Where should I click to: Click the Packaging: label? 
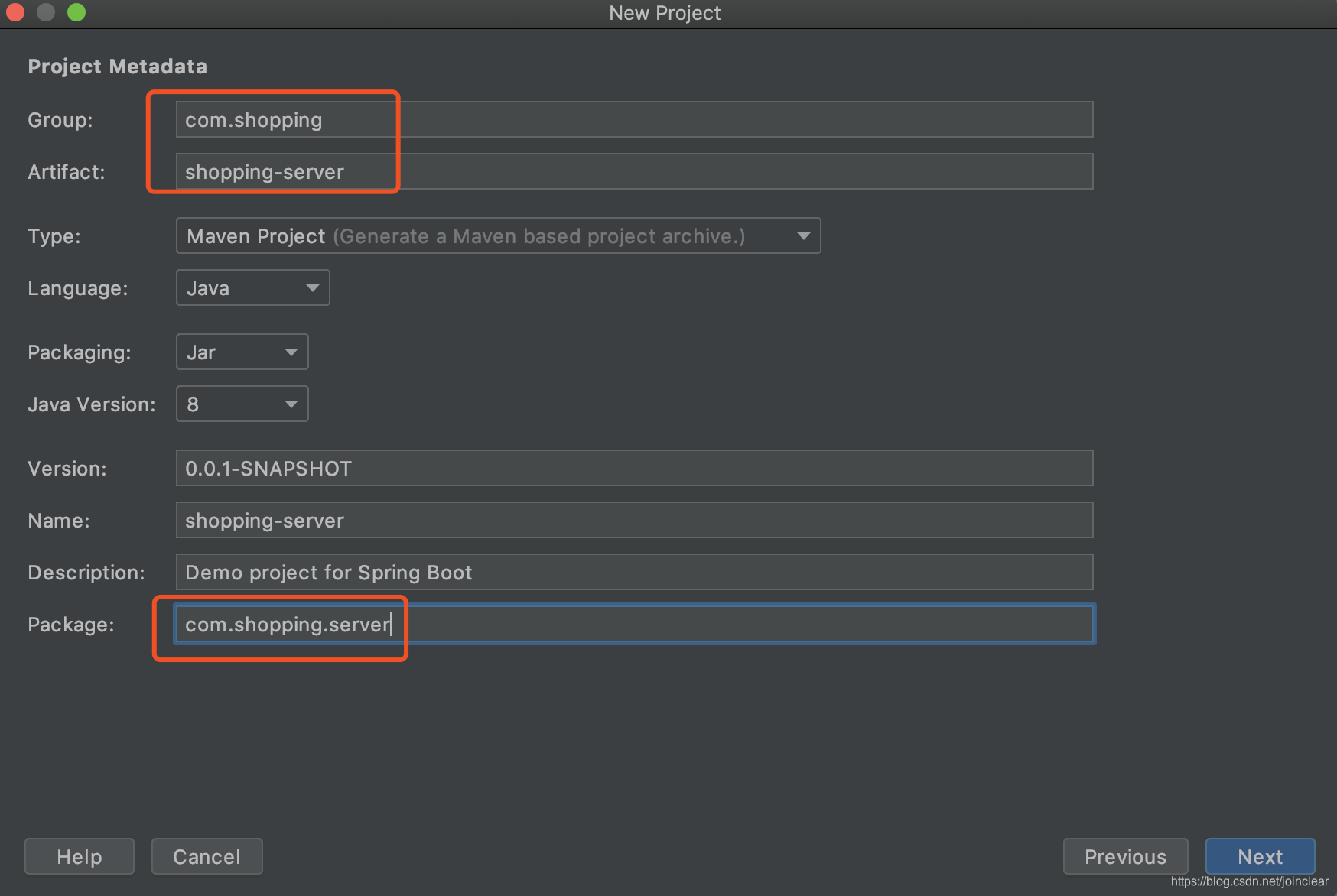(x=80, y=352)
